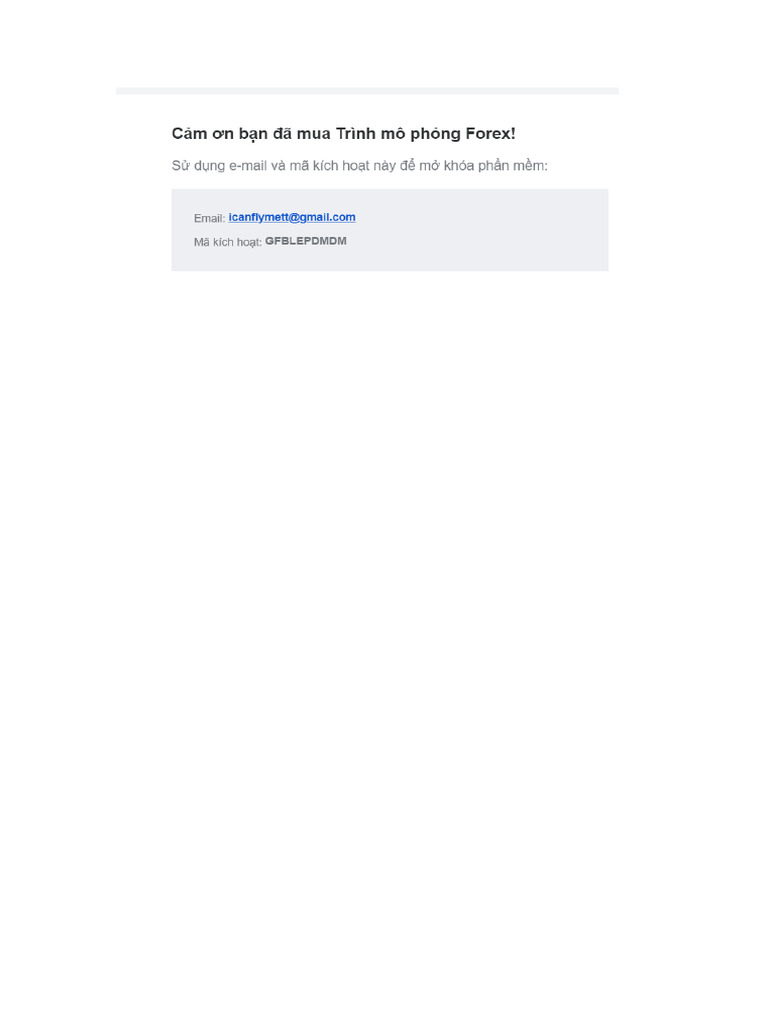The width and height of the screenshot is (768, 1024).
Task: Click the activation code GFBLEPDMDM
Action: coord(306,241)
